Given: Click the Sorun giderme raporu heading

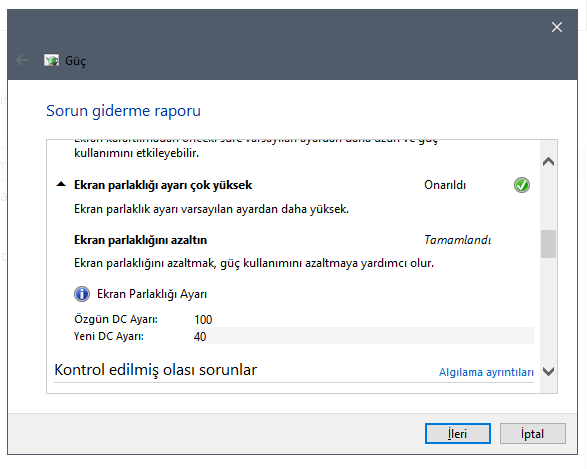Looking at the screenshot, I should click(x=124, y=111).
